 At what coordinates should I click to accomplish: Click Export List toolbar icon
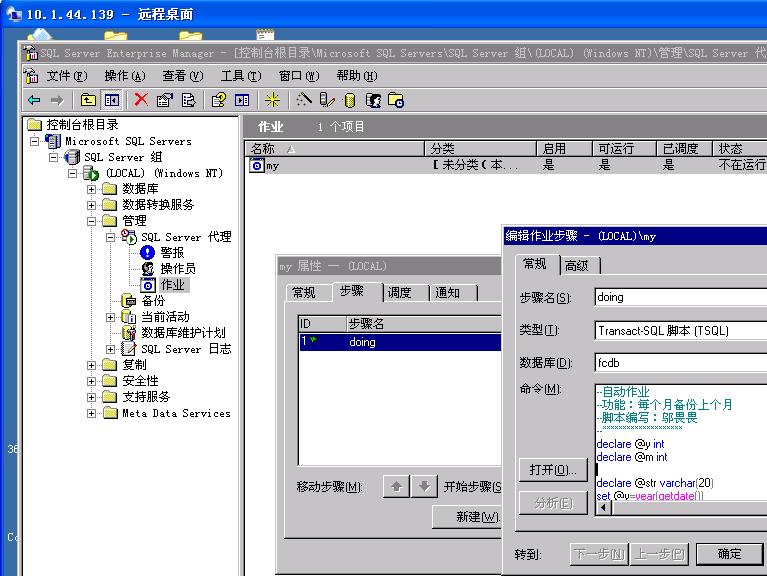pos(188,100)
